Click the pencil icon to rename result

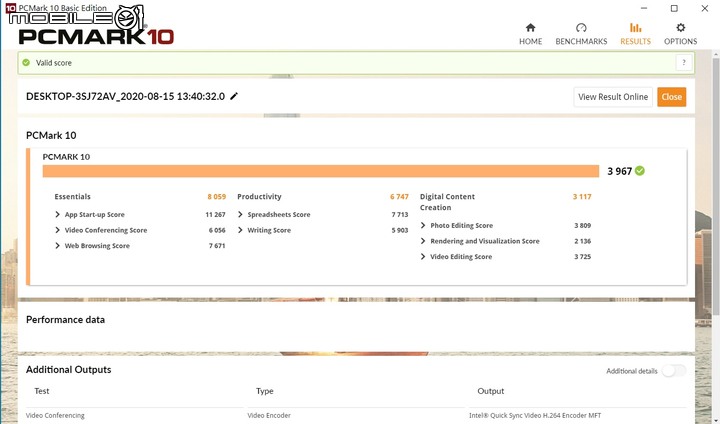[234, 96]
